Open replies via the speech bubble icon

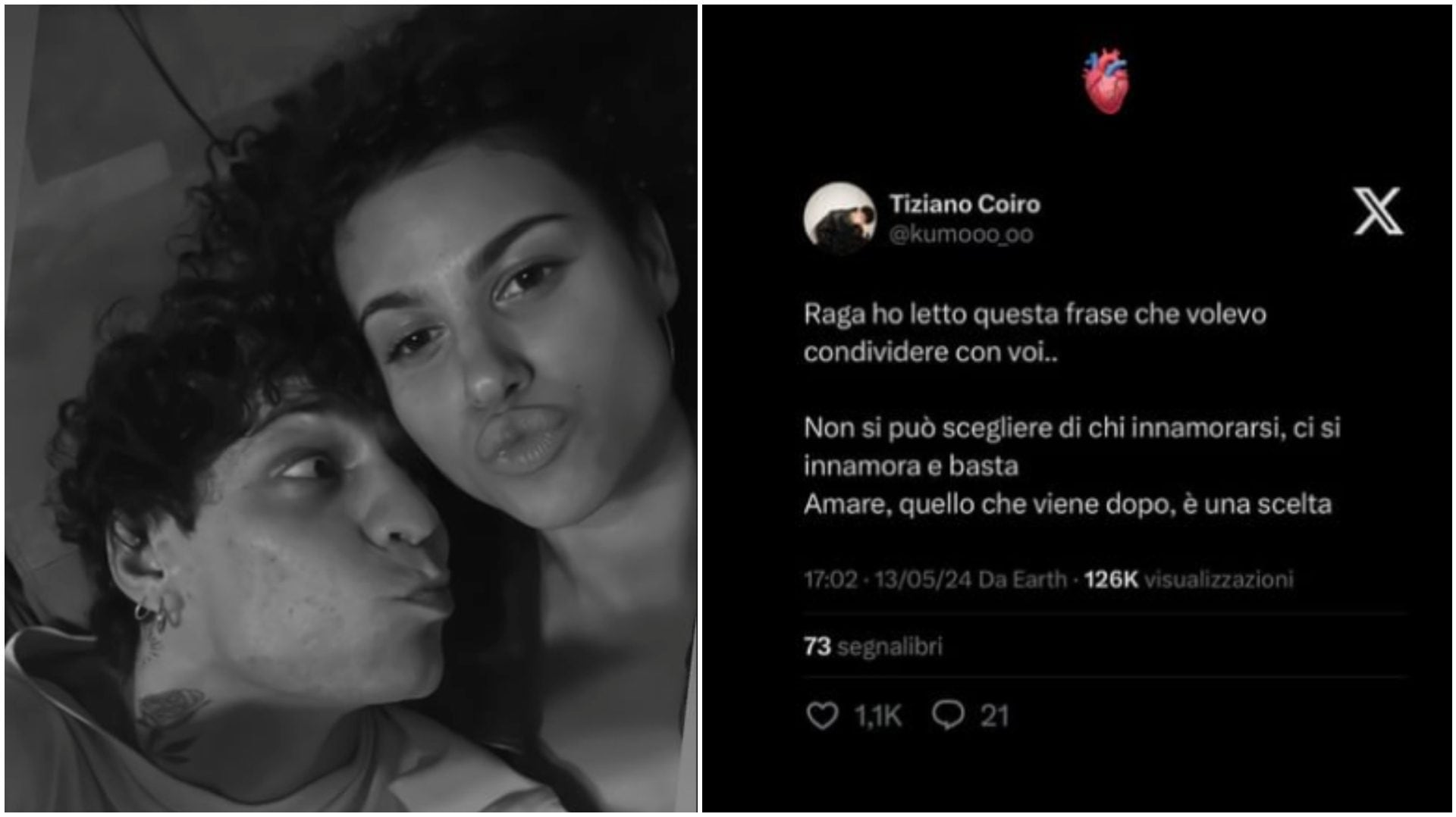pyautogui.click(x=947, y=715)
